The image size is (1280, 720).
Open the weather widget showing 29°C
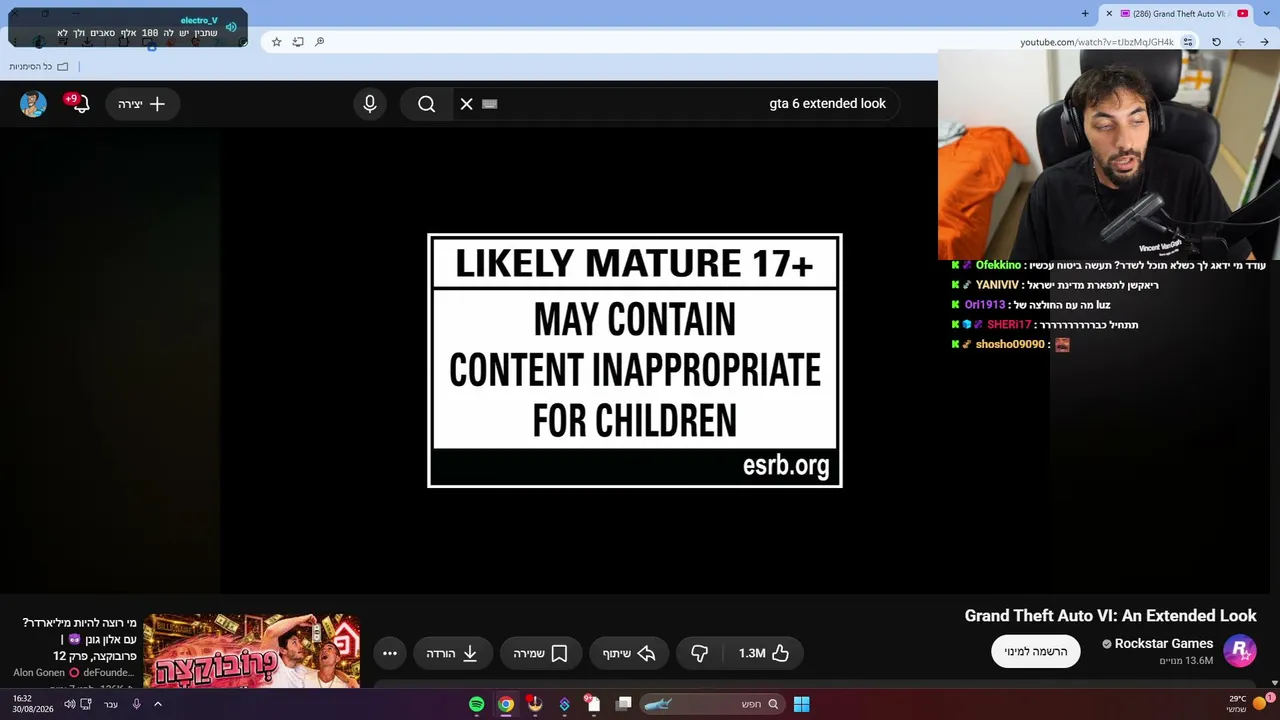(1248, 703)
